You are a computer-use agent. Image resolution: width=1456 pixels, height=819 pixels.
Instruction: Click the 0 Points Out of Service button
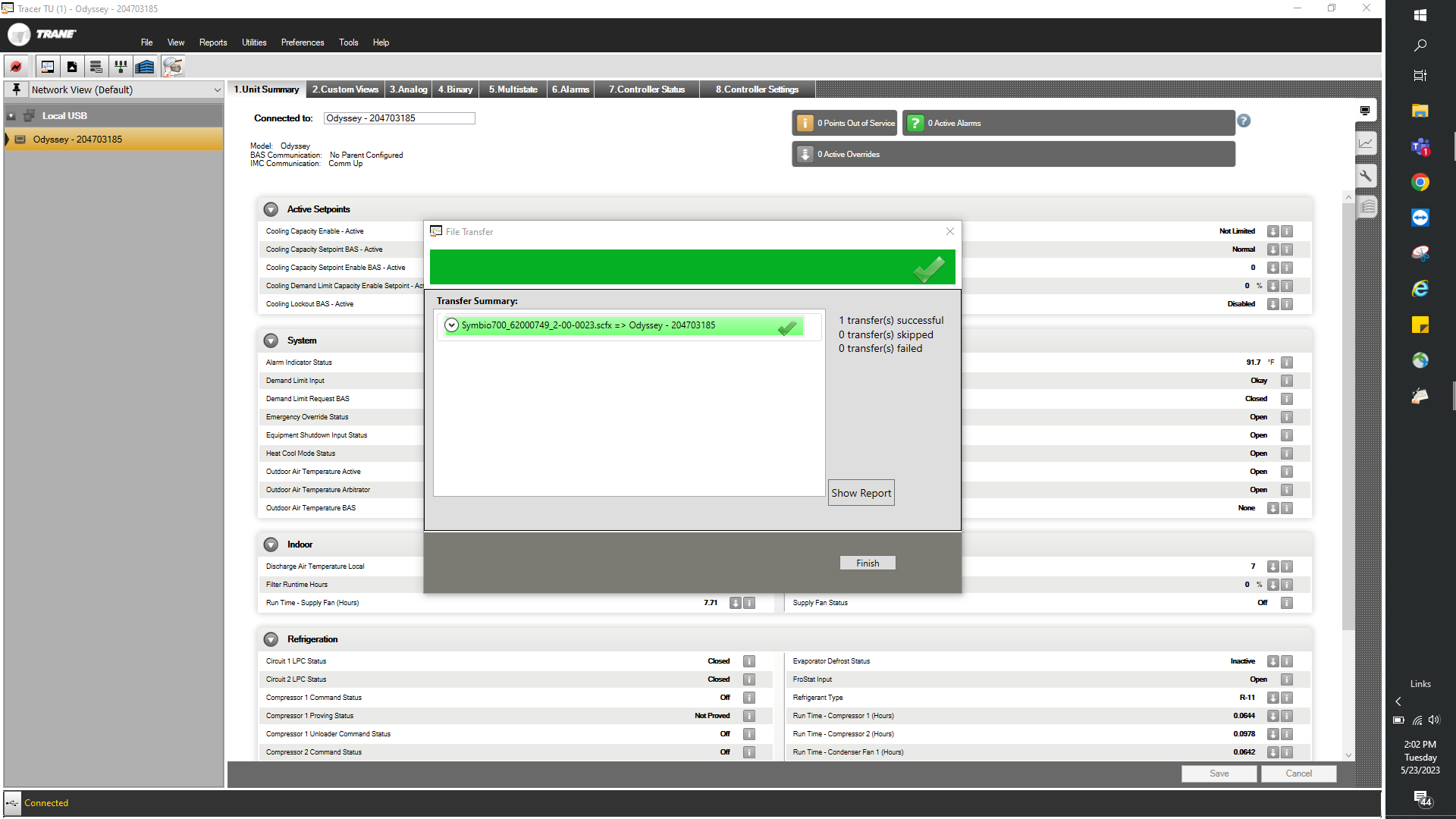(845, 123)
